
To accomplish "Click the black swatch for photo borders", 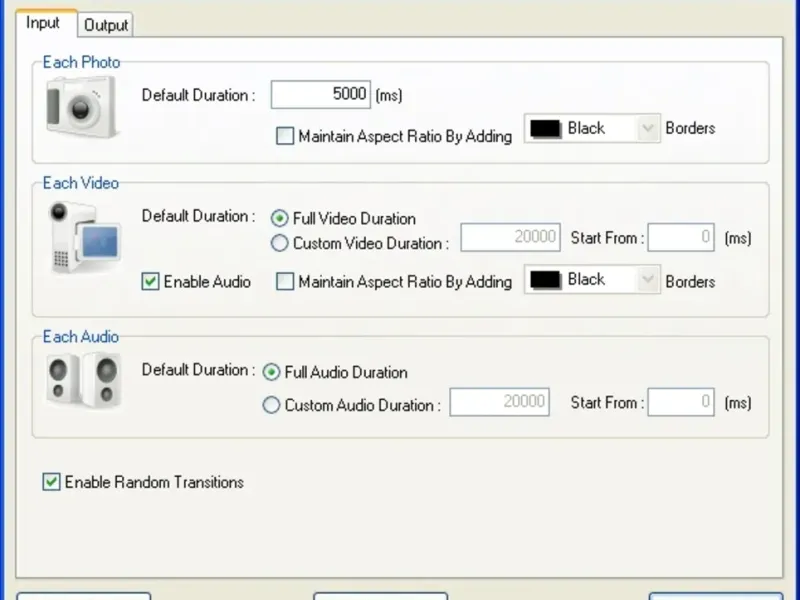I will click(x=545, y=129).
